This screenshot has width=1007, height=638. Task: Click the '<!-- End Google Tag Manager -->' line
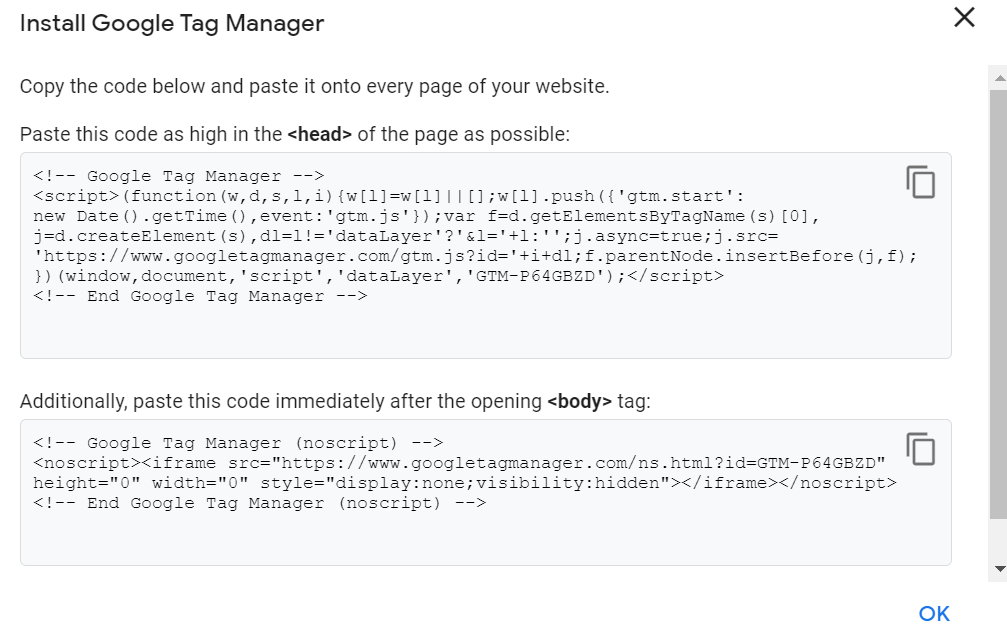[x=200, y=296]
